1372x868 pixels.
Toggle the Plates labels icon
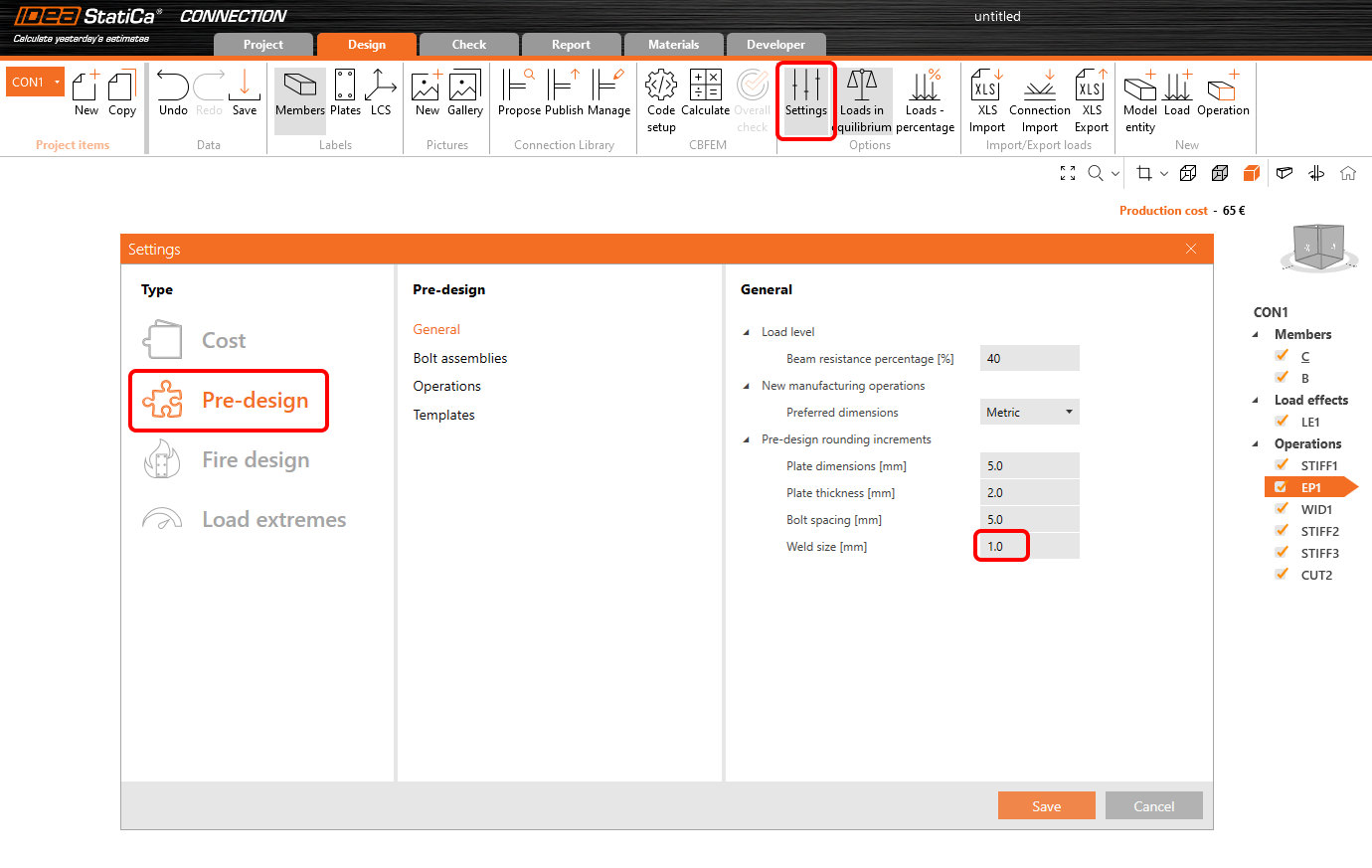pos(345,87)
